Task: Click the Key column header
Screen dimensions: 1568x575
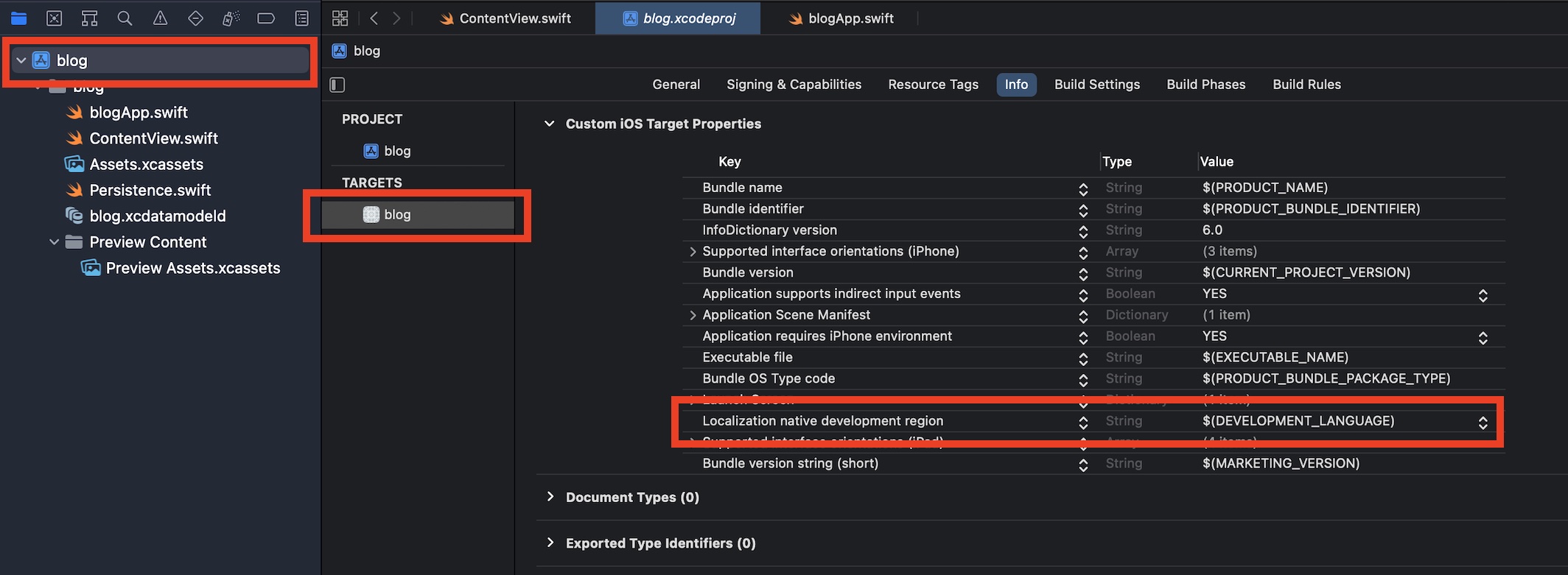Action: pyautogui.click(x=729, y=161)
